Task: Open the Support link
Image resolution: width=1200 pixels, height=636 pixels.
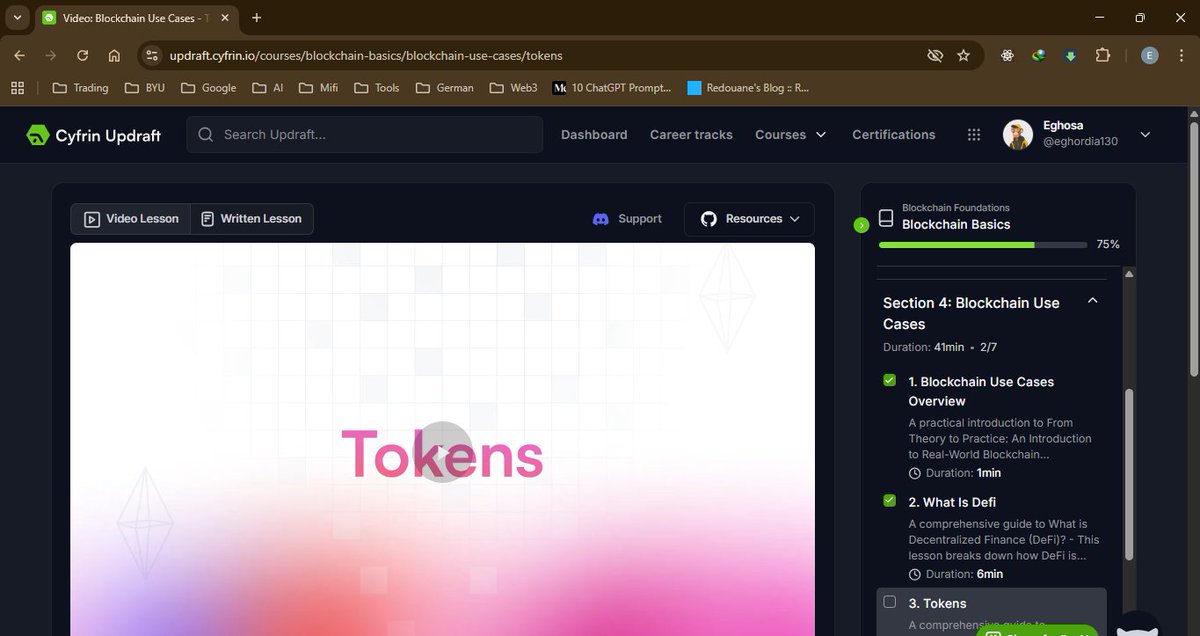Action: click(x=627, y=219)
